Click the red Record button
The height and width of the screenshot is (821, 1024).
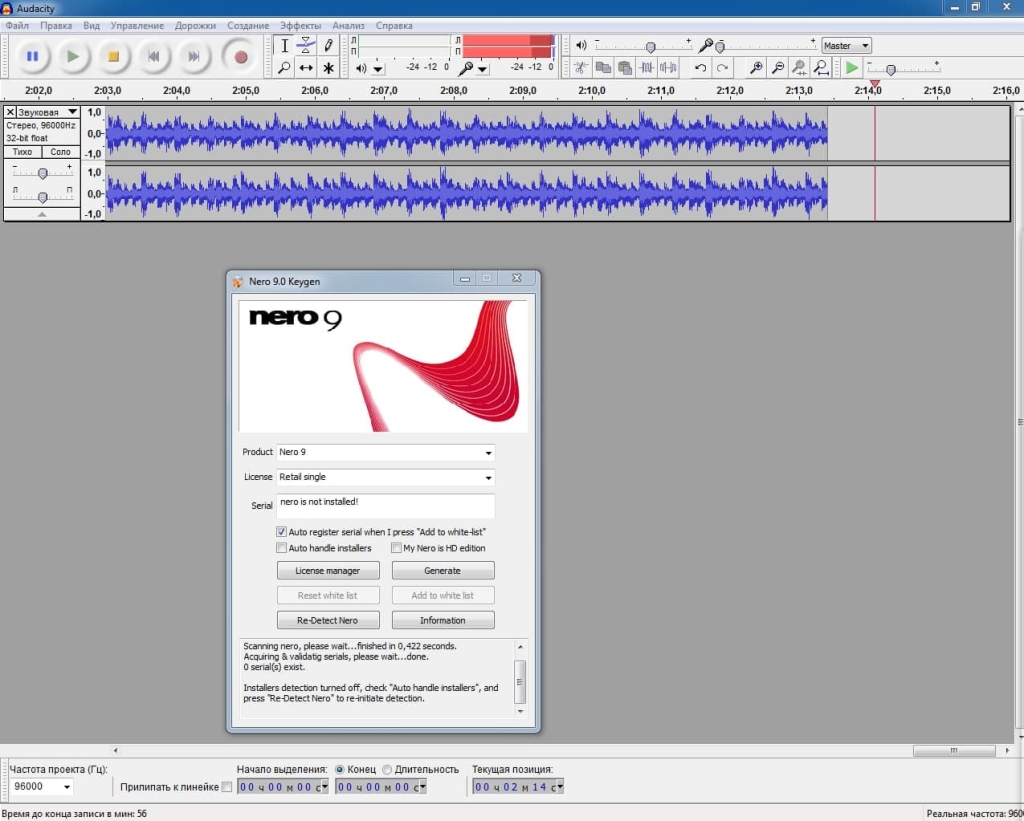click(240, 57)
